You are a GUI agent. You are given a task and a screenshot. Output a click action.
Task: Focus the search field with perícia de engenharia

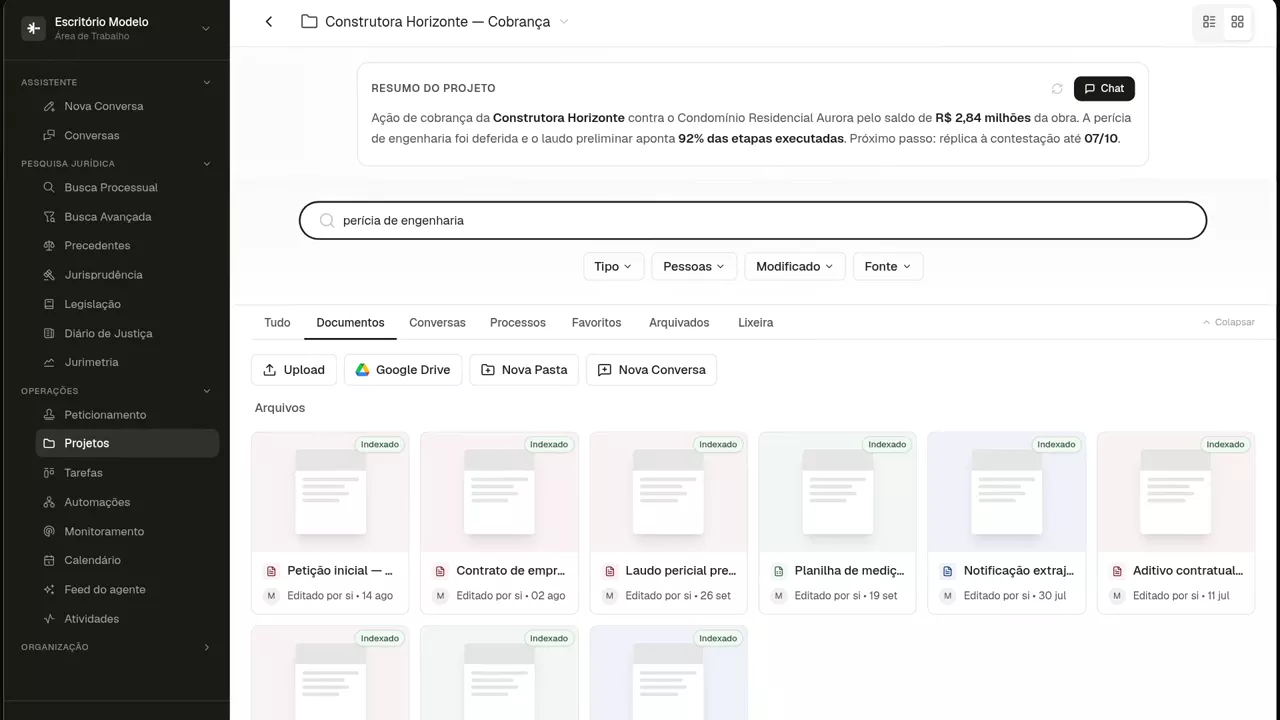(x=753, y=221)
